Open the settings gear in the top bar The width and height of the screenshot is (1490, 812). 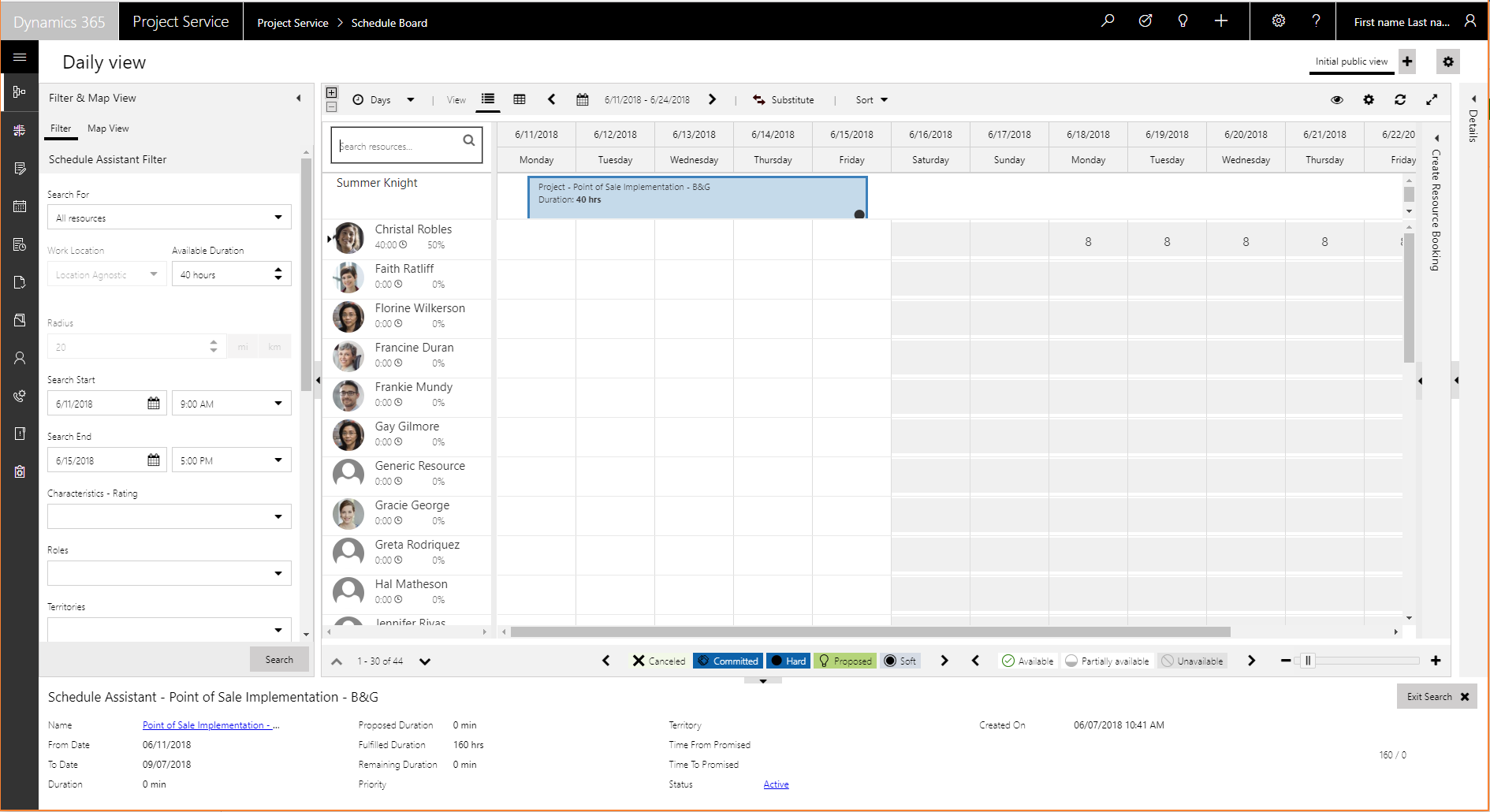1279,21
